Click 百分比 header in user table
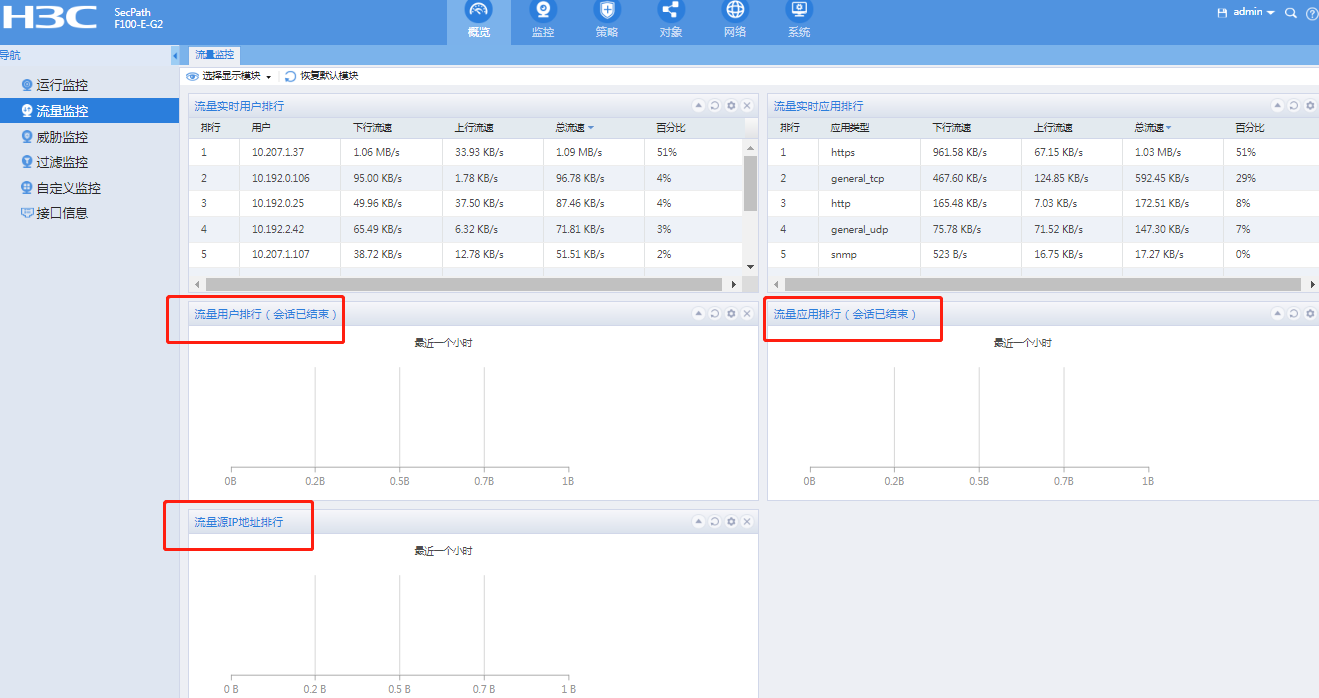The image size is (1319, 698). coord(671,128)
